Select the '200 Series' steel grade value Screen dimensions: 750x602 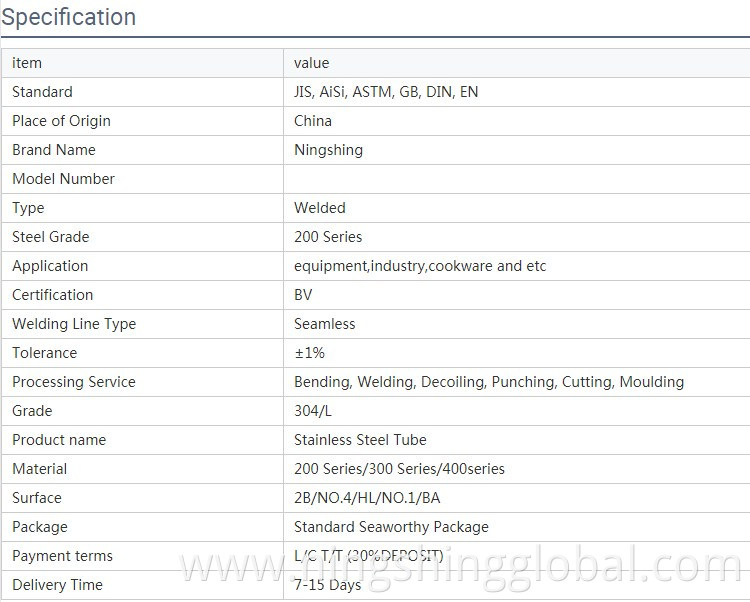(x=328, y=237)
